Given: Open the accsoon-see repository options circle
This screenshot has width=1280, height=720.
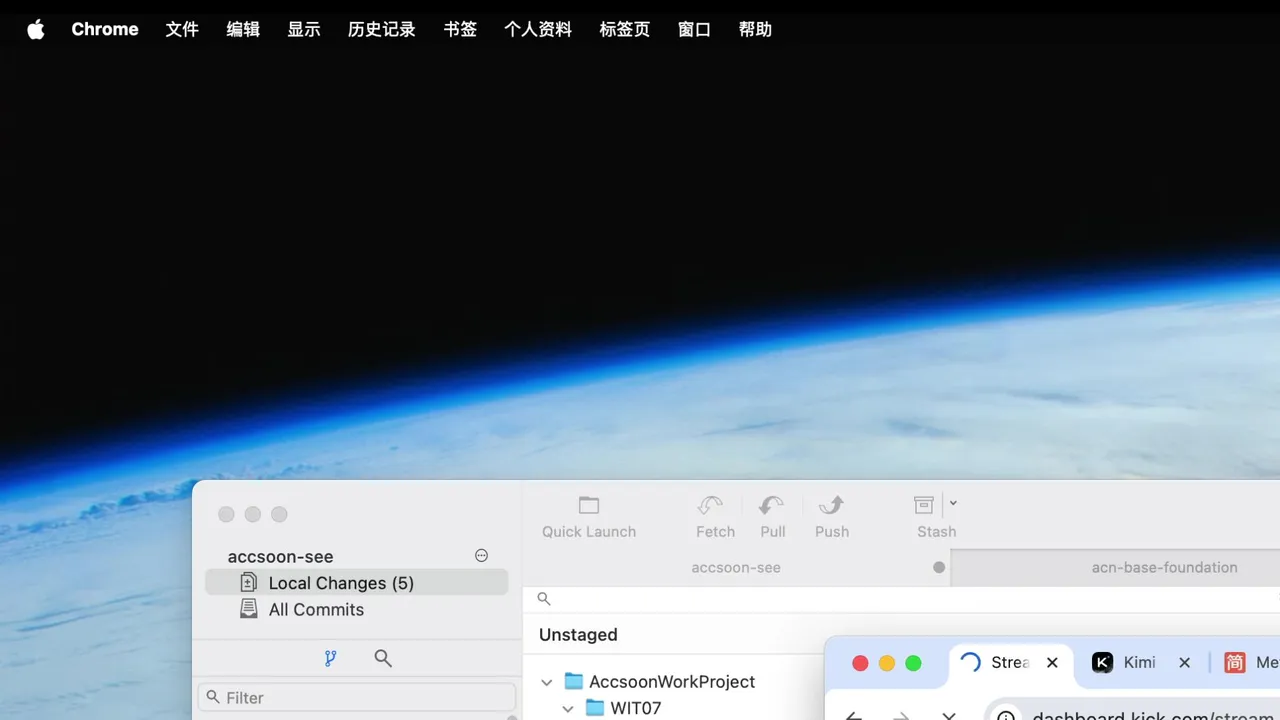Looking at the screenshot, I should pyautogui.click(x=481, y=555).
